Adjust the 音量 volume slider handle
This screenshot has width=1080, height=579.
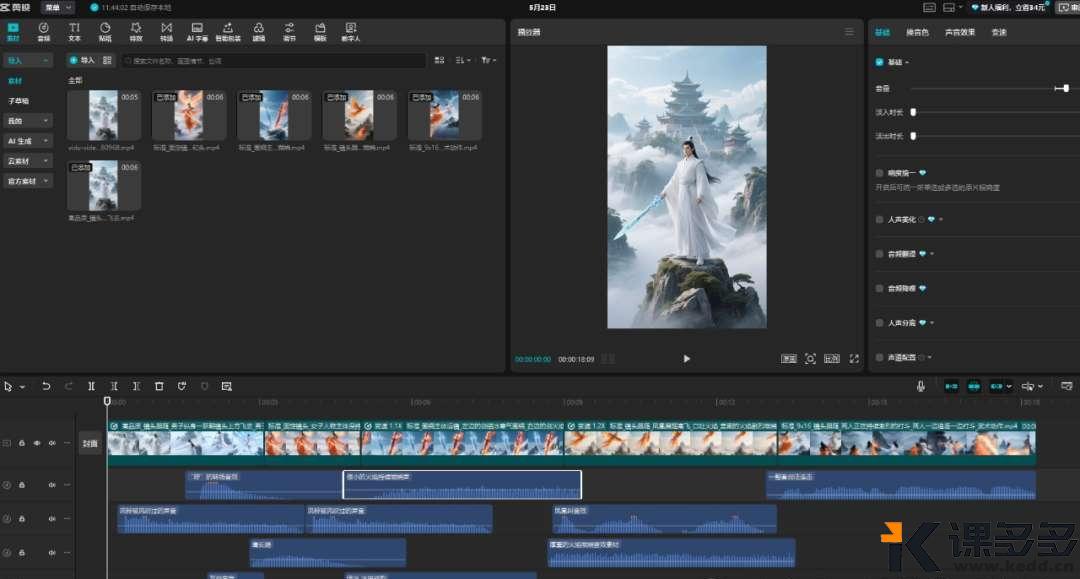[1066, 88]
